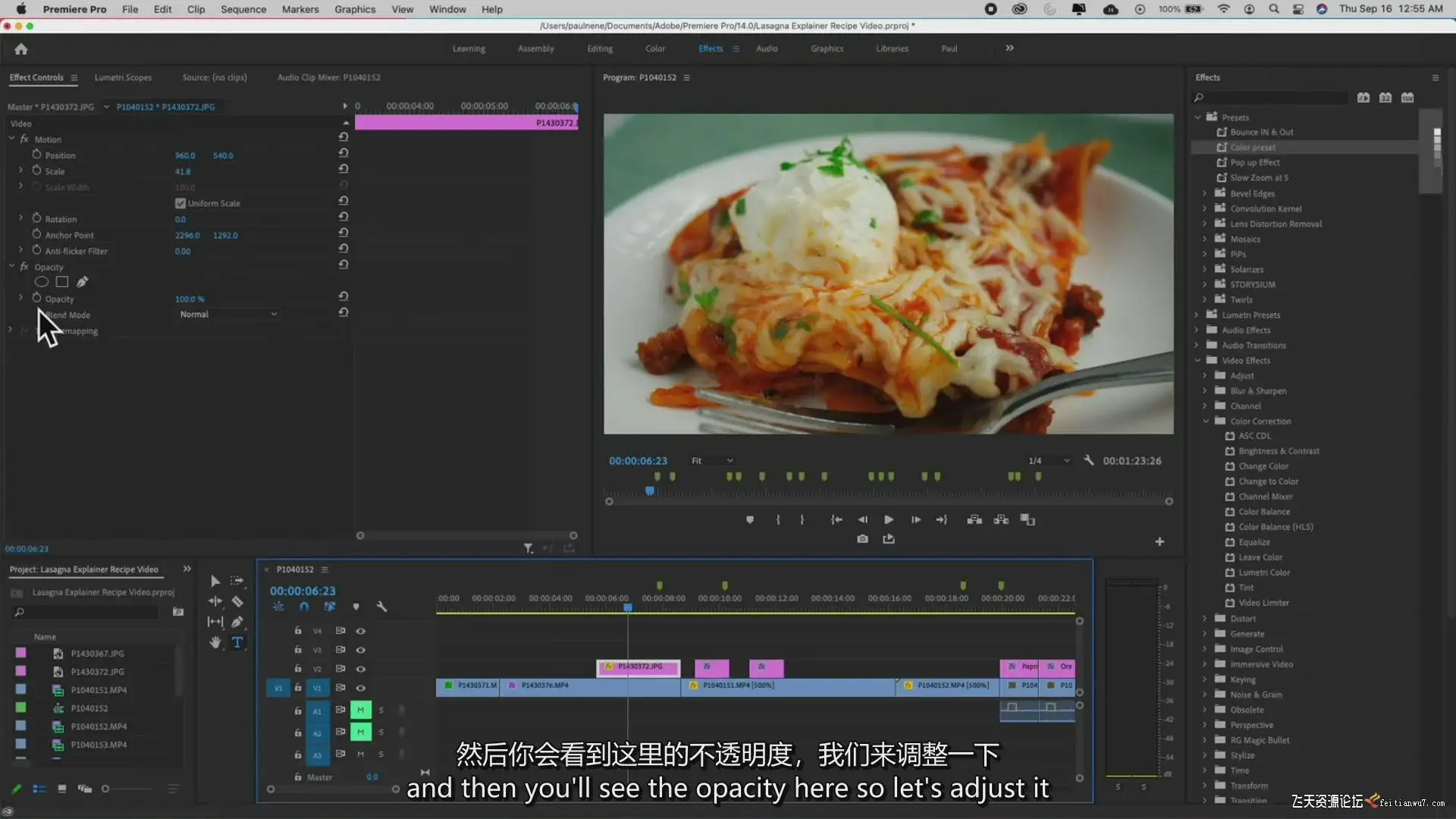The image size is (1456, 819).
Task: Select the Razor tool in timeline toolbox
Action: click(237, 601)
